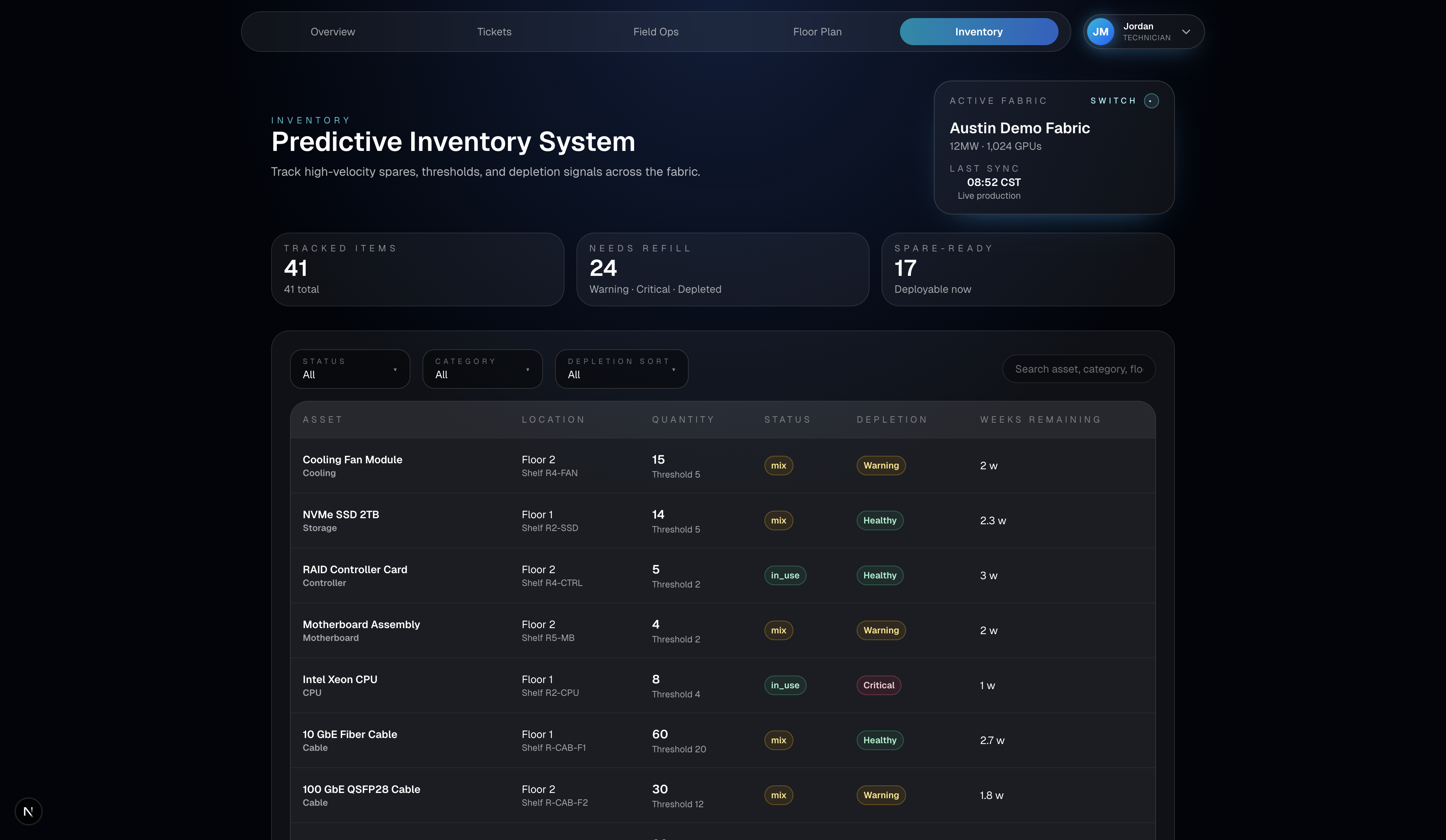The image size is (1446, 840).
Task: Click the Critical badge for Intel Xeon CPU
Action: 879,685
